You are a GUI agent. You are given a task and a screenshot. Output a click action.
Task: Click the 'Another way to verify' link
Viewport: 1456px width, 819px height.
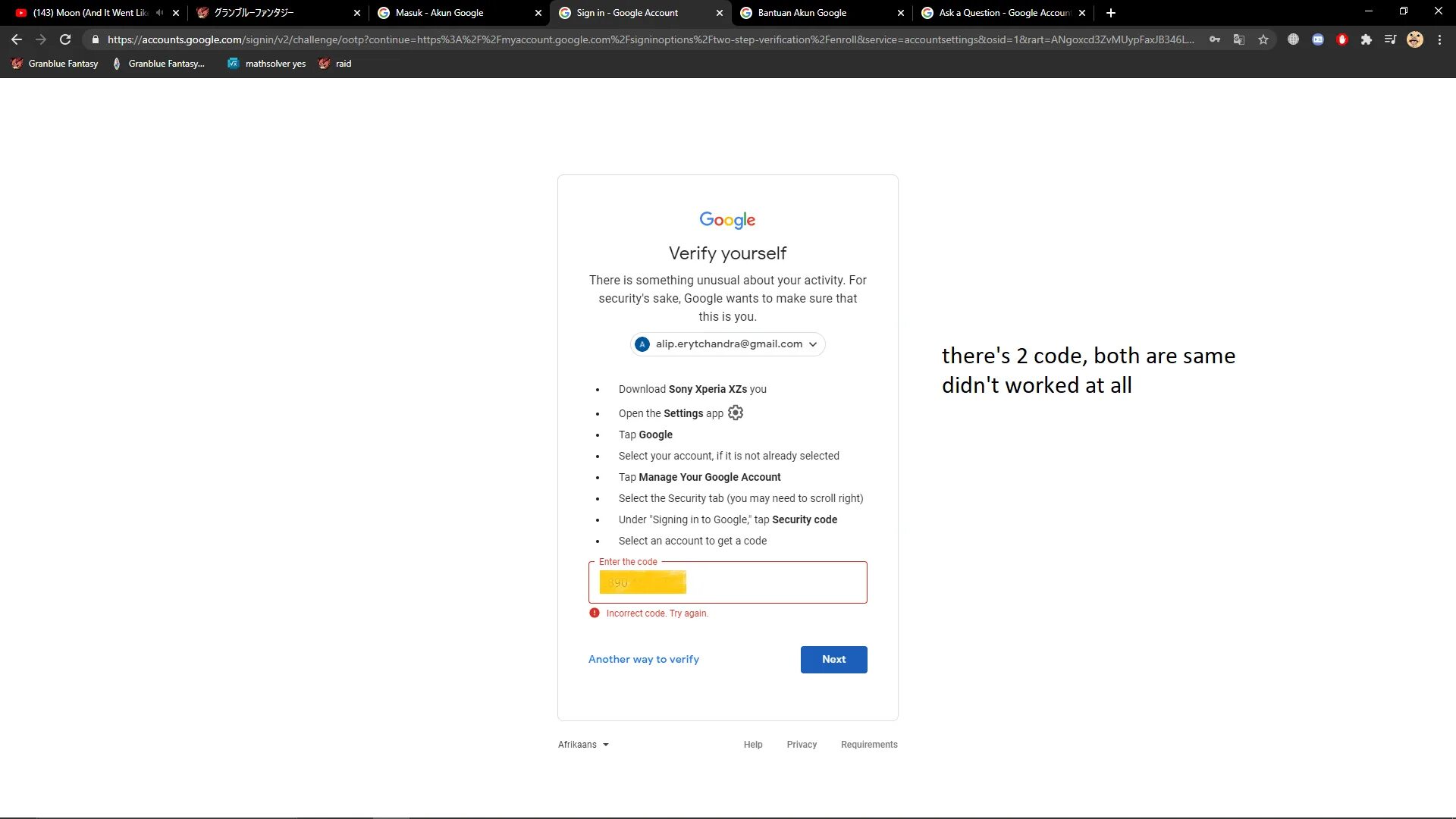click(643, 659)
